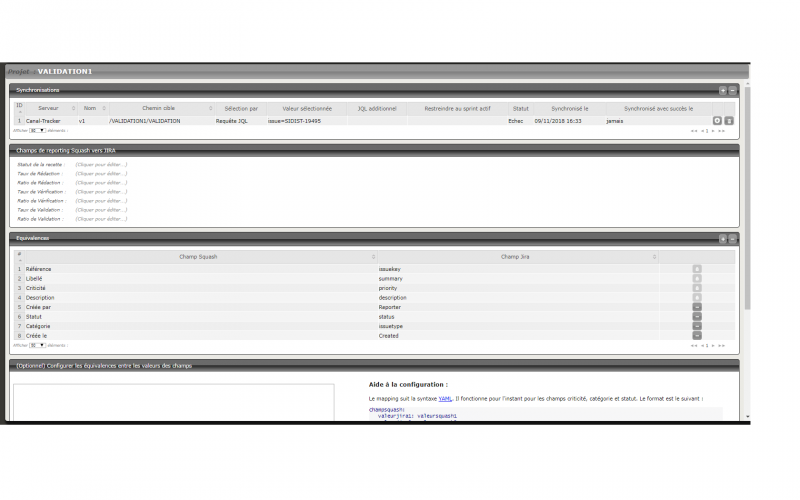Click the lock icon on the Libellé row
The image size is (800, 500).
(x=697, y=279)
